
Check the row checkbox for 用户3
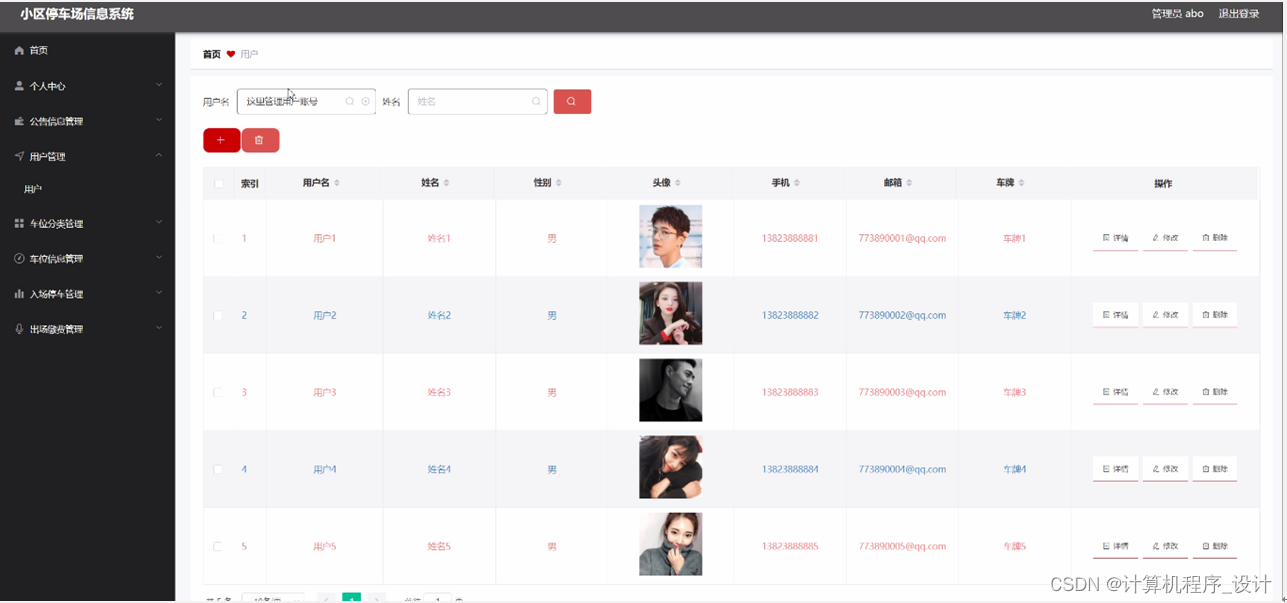click(218, 393)
